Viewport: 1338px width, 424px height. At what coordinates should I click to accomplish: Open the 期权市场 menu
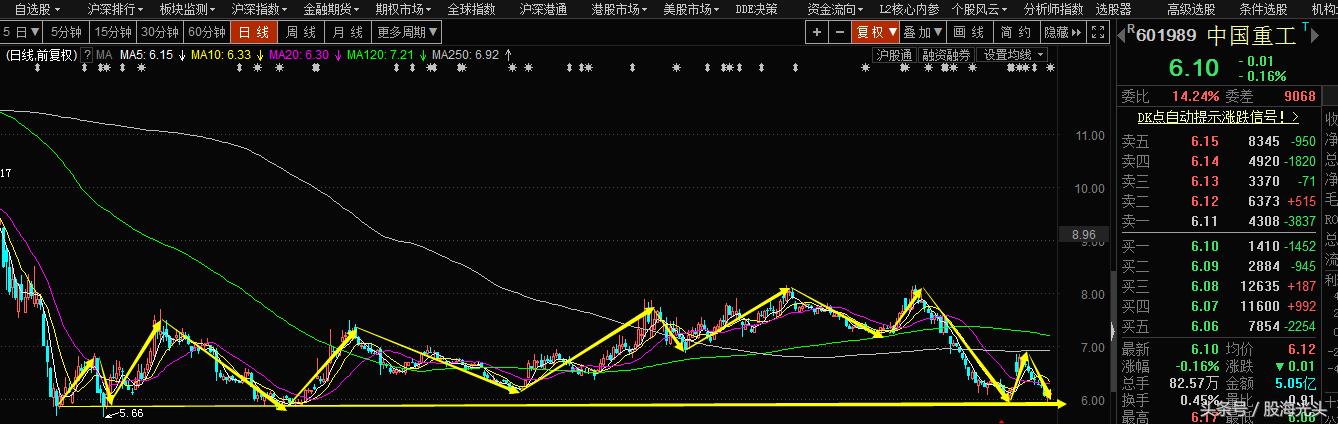pos(403,9)
